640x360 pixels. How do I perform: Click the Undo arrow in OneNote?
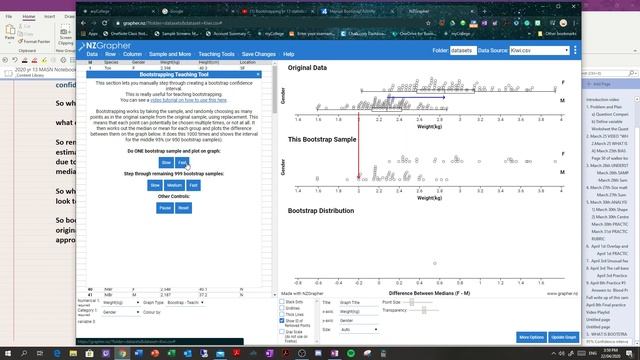[14, 60]
